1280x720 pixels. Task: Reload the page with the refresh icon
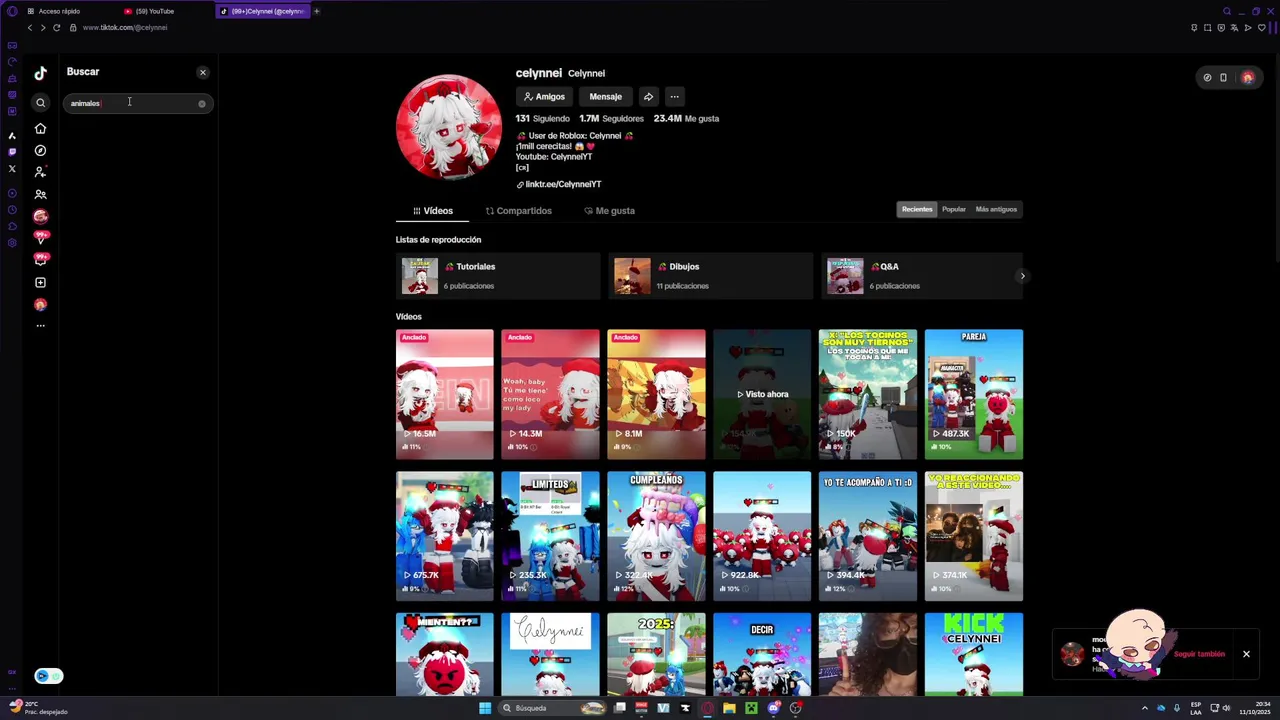click(x=56, y=28)
